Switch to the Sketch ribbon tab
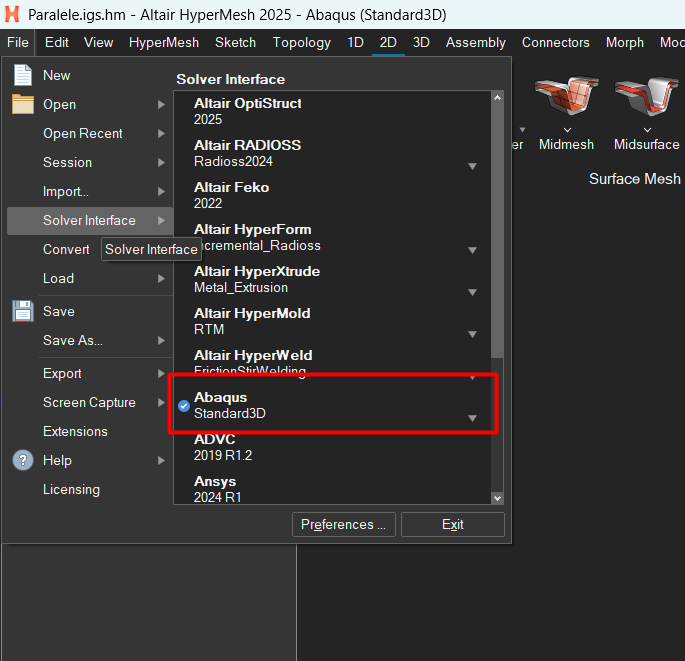Screen dimensions: 685x661 (235, 42)
